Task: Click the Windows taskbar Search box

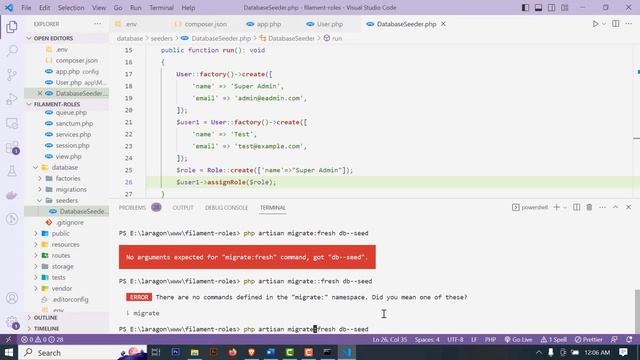Action: [x=82, y=352]
